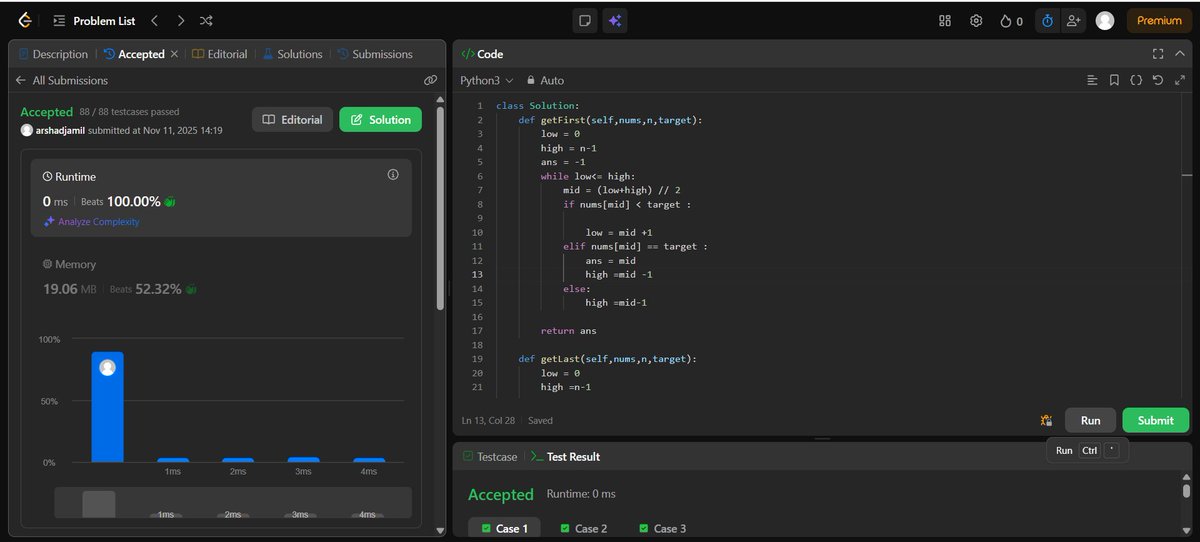Click code line 13 'high =mid -1'
This screenshot has height=542, width=1200.
tap(620, 274)
